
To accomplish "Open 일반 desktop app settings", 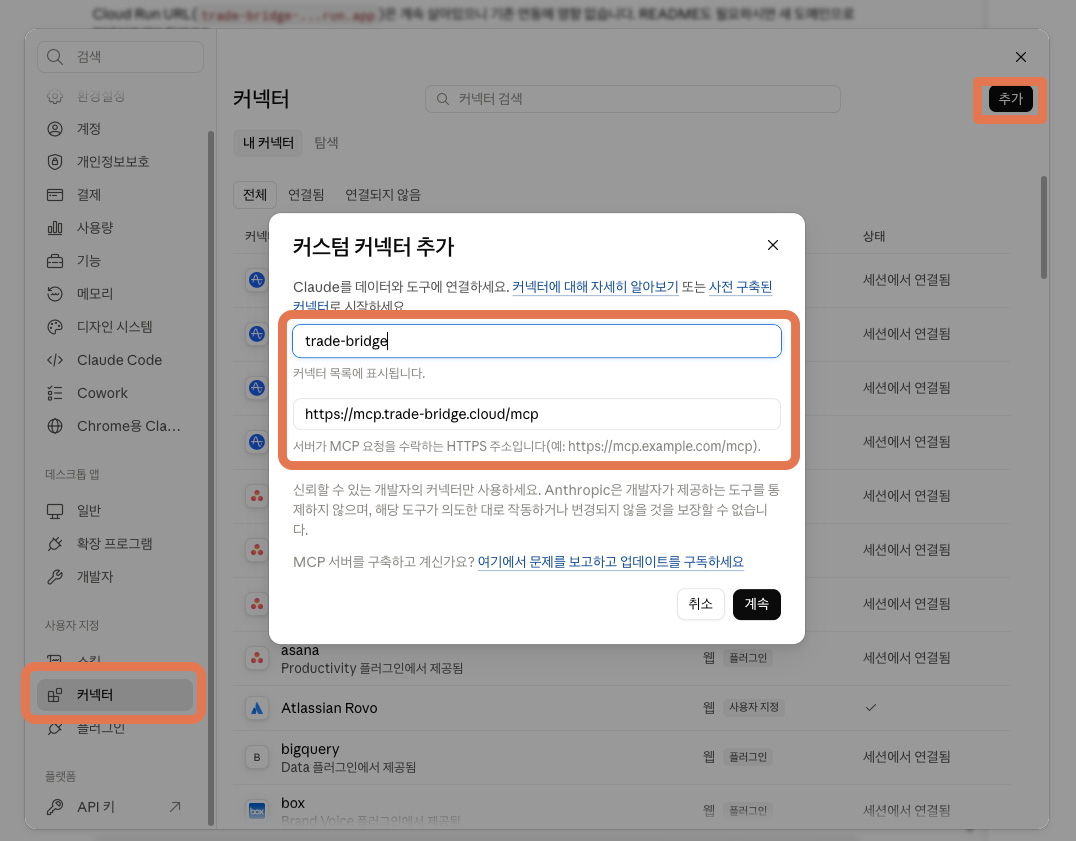I will [117, 511].
